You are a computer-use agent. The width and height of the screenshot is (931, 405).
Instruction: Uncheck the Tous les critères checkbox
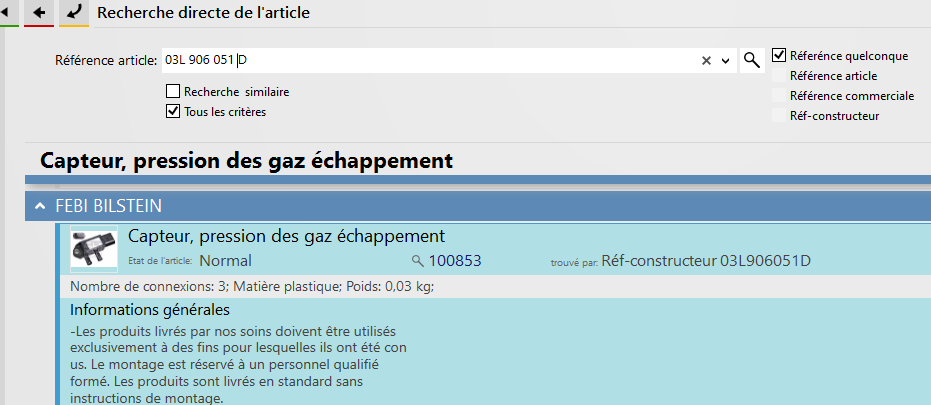point(173,111)
